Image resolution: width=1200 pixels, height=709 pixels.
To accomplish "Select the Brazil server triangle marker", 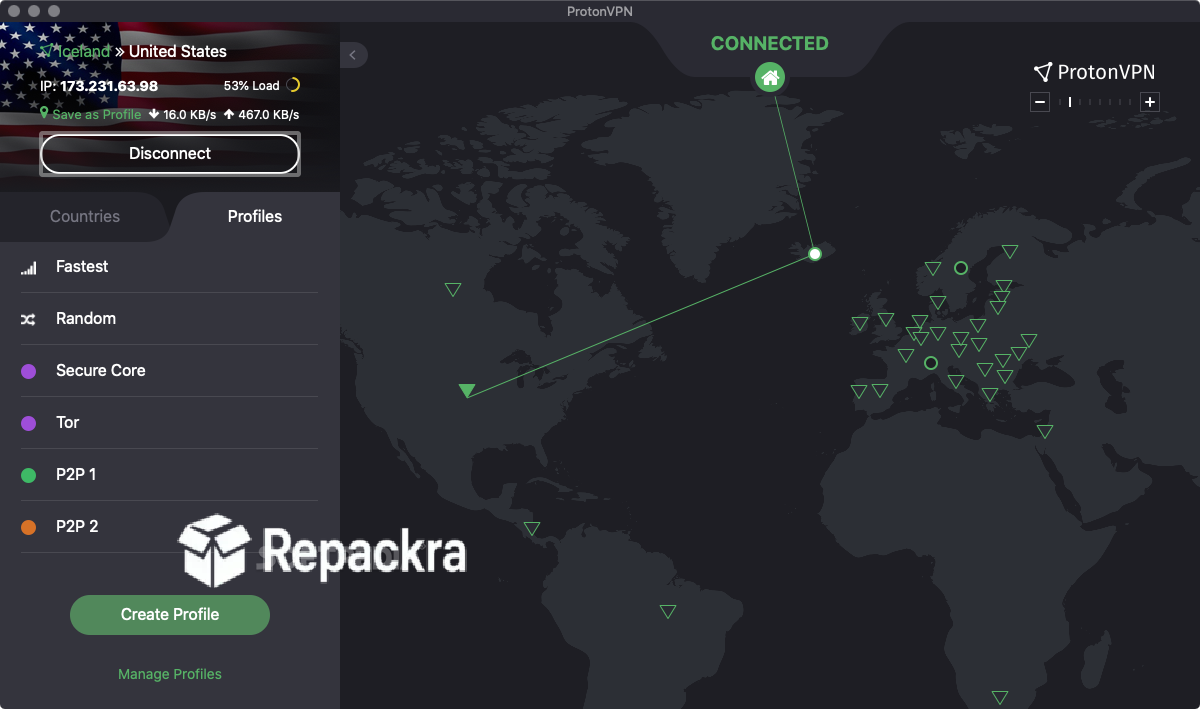I will 668,611.
